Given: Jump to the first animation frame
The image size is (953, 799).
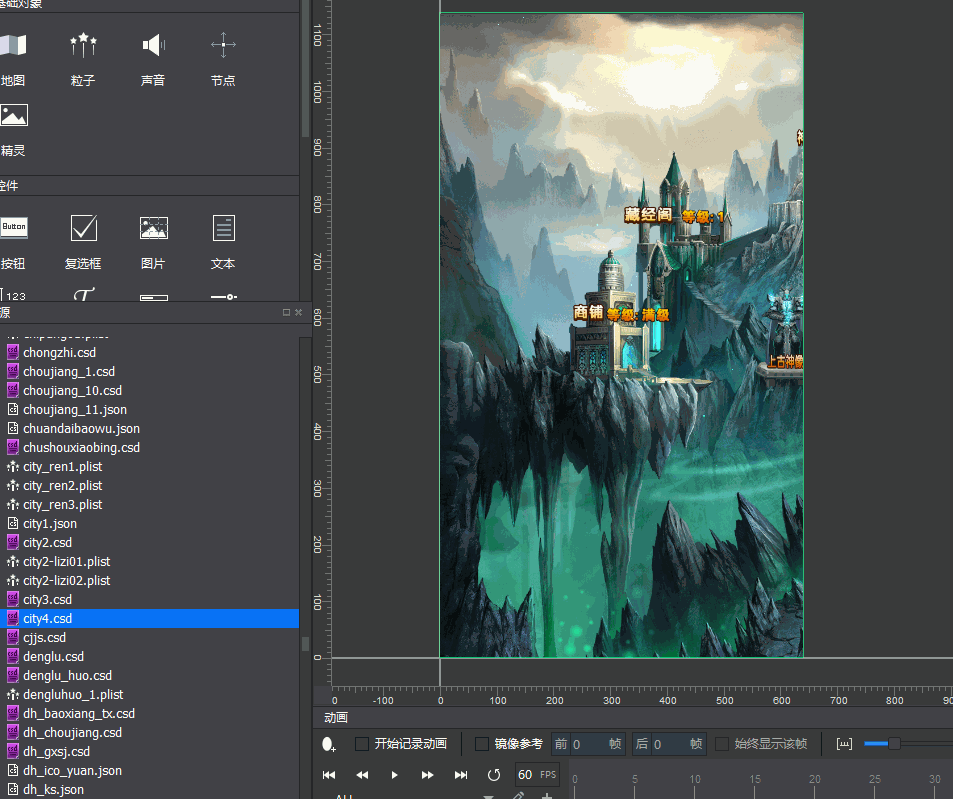Looking at the screenshot, I should 329,775.
